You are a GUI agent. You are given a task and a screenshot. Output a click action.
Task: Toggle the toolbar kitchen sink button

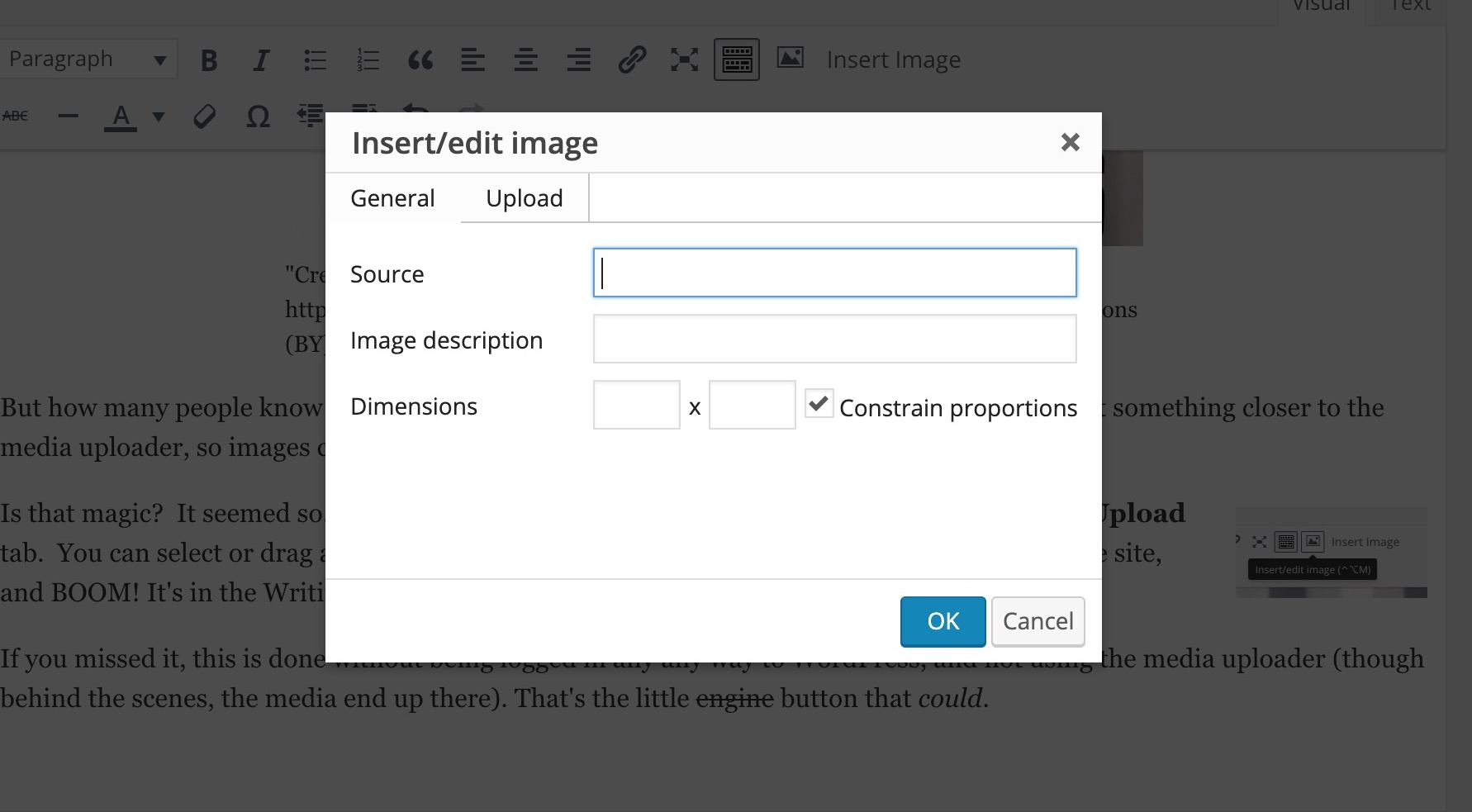(x=736, y=59)
